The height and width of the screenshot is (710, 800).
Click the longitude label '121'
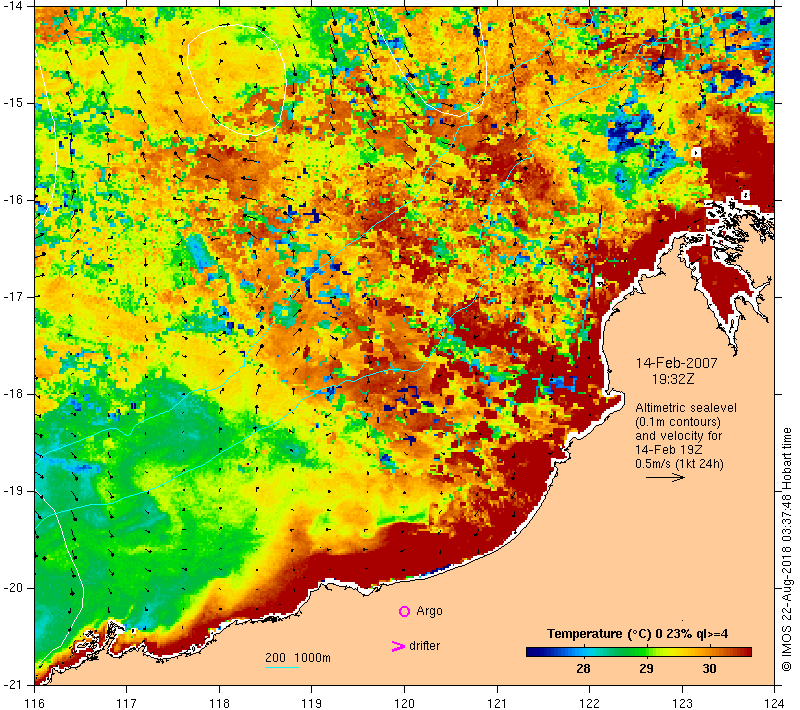tap(497, 703)
